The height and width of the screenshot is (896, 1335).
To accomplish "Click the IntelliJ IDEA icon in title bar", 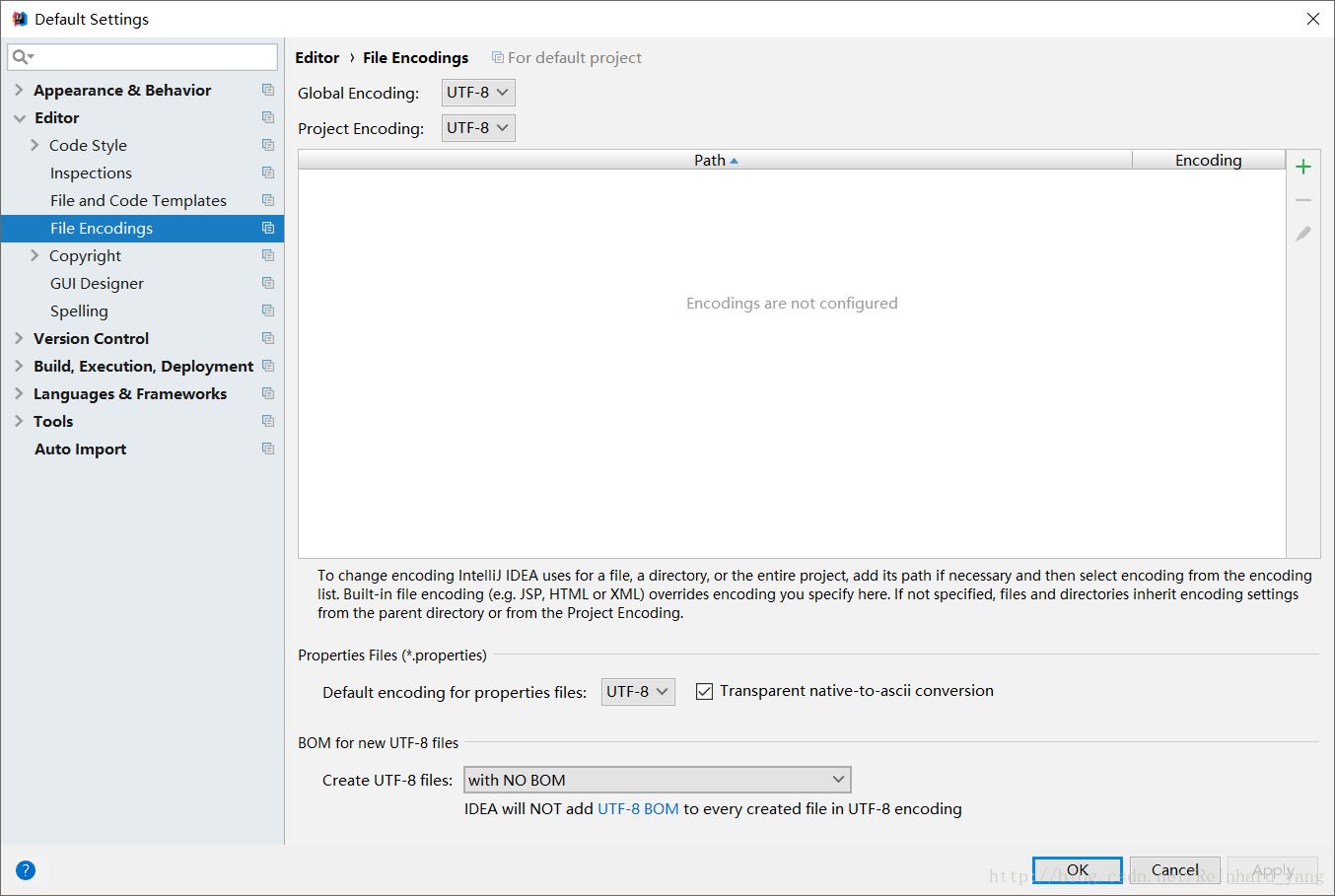I will [19, 19].
